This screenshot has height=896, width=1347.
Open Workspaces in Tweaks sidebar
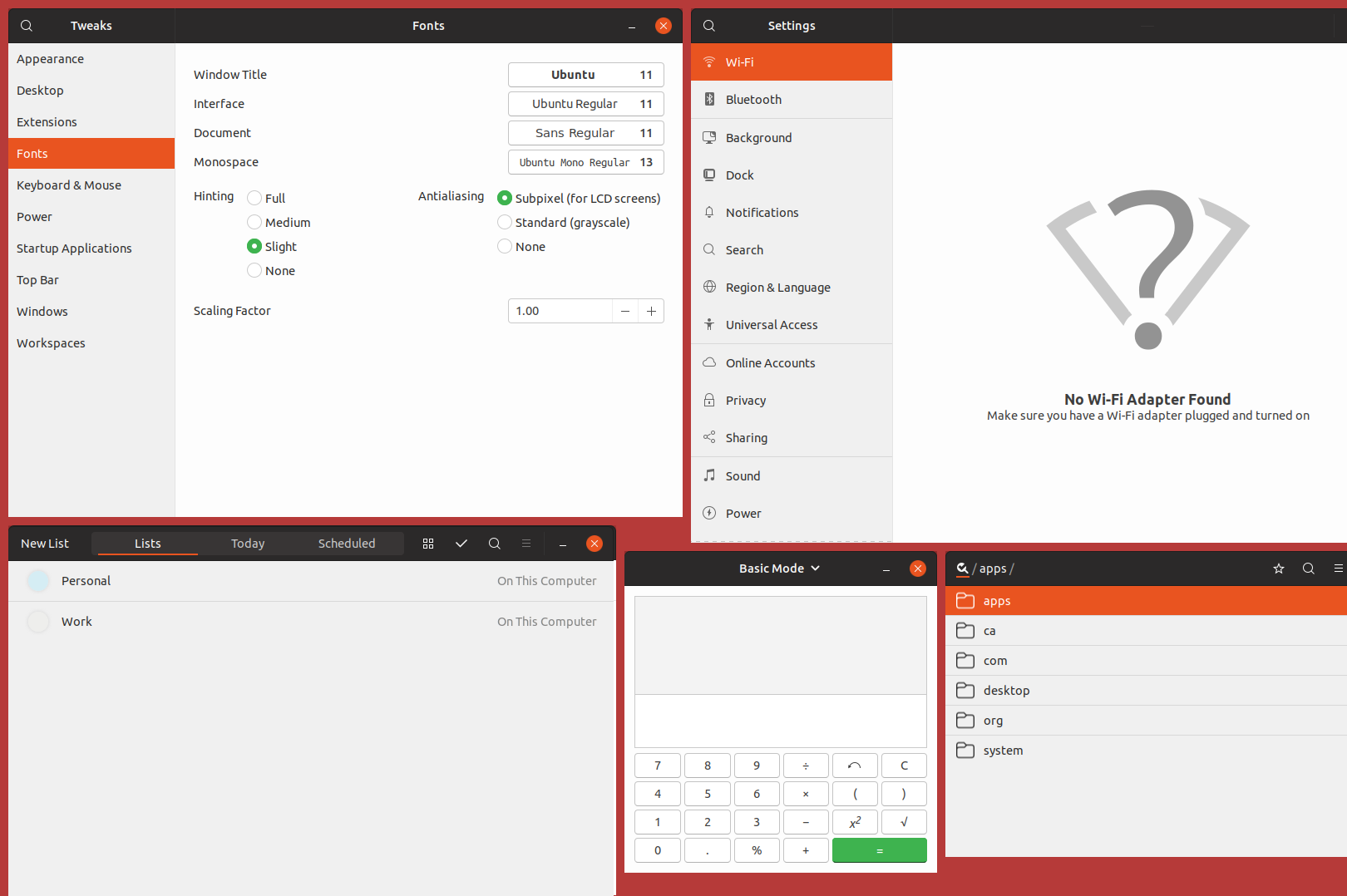tap(91, 343)
